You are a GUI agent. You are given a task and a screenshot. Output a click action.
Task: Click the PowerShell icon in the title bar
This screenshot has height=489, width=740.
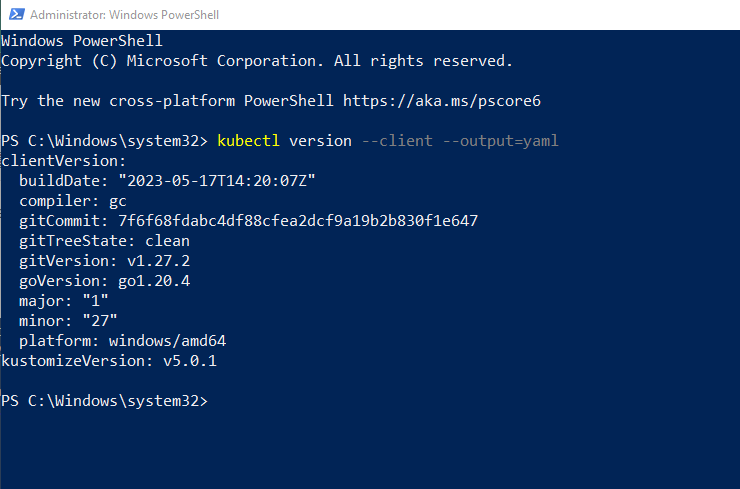click(x=15, y=15)
